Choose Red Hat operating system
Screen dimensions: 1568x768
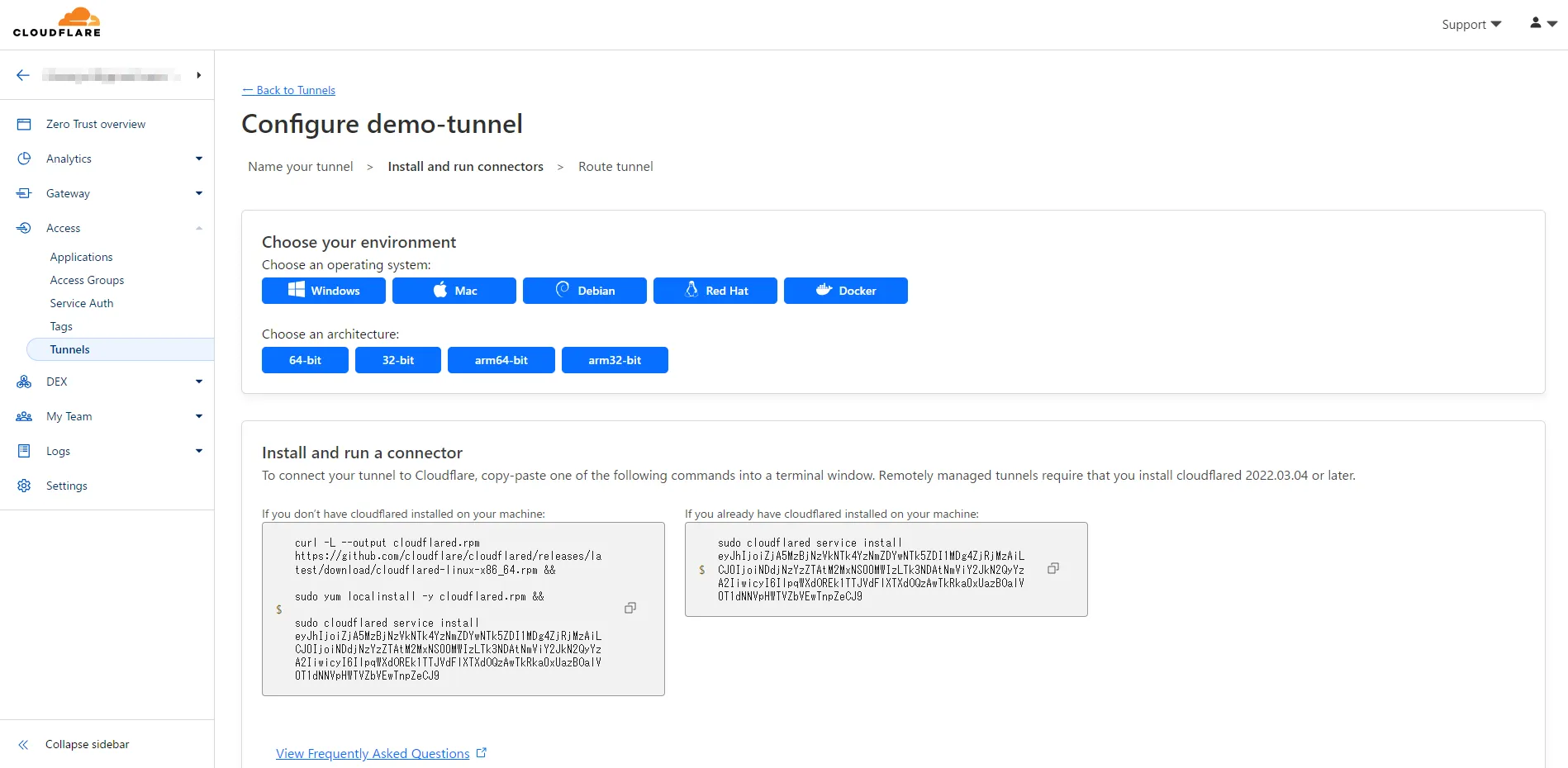[x=715, y=291]
